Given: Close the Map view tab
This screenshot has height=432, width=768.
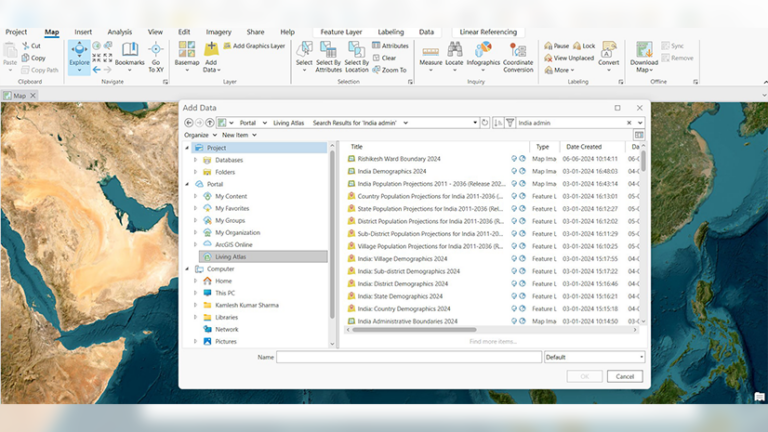Looking at the screenshot, I should click(x=33, y=96).
